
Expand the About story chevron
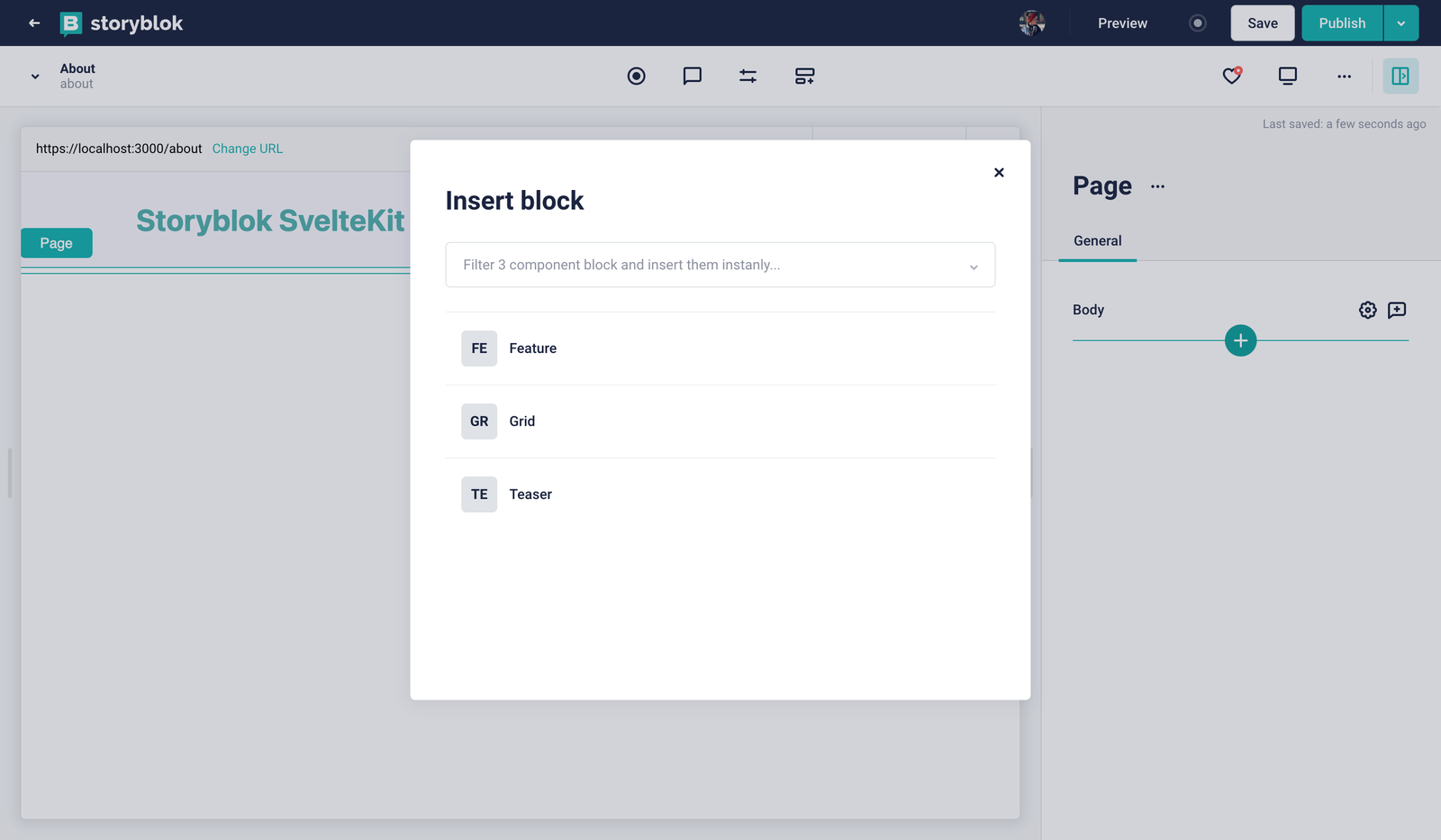coord(35,77)
